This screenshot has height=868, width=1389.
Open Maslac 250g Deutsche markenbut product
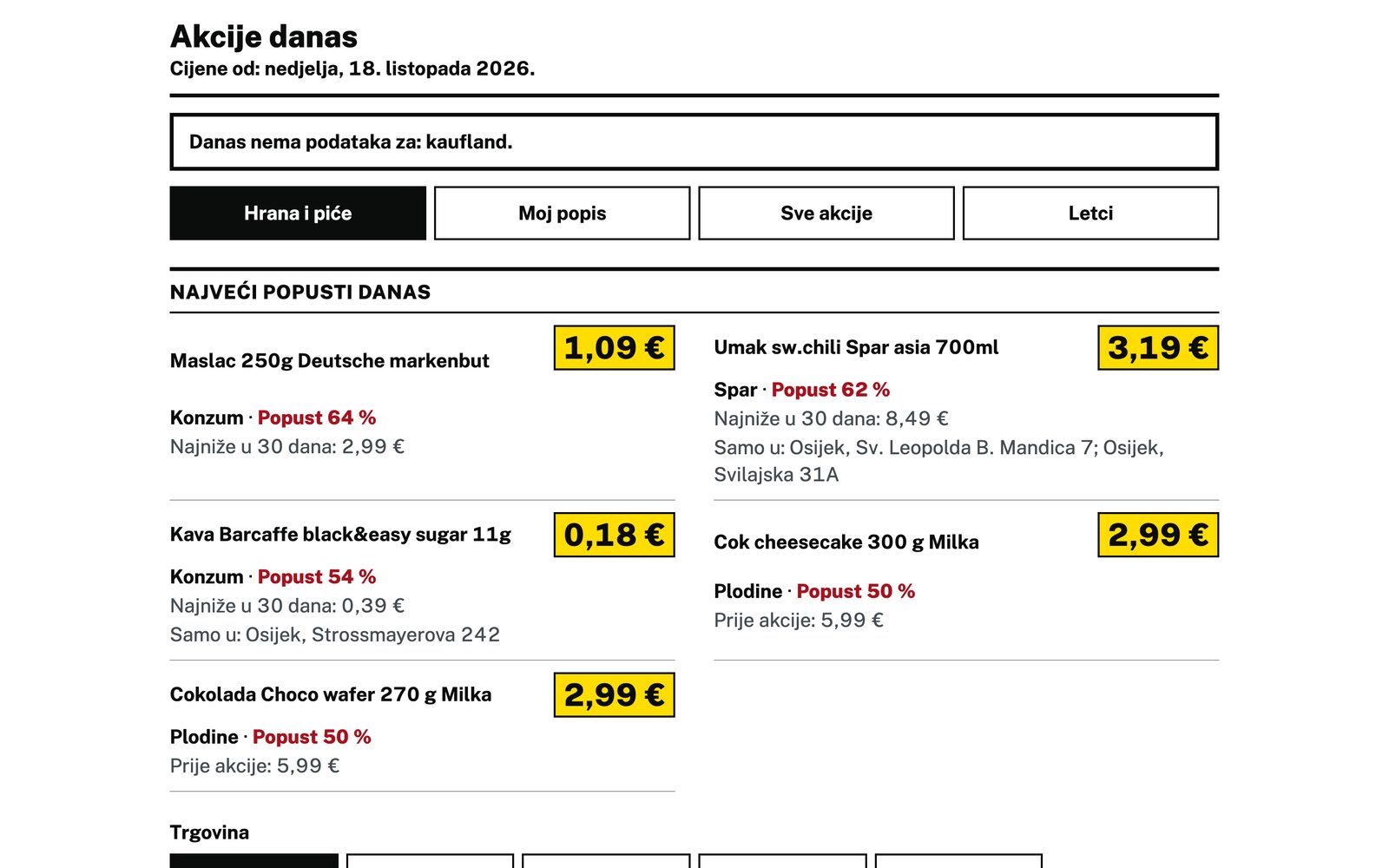pos(330,361)
